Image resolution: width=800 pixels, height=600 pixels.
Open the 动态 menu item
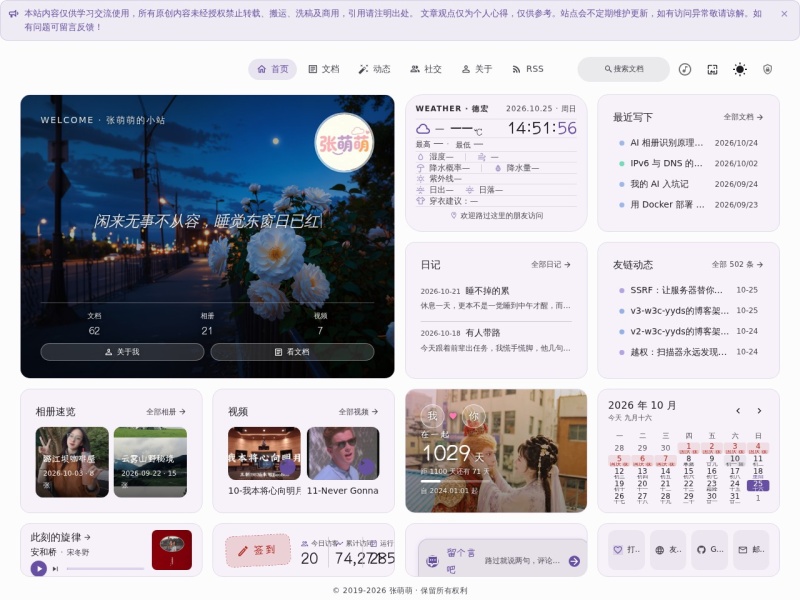click(x=374, y=69)
